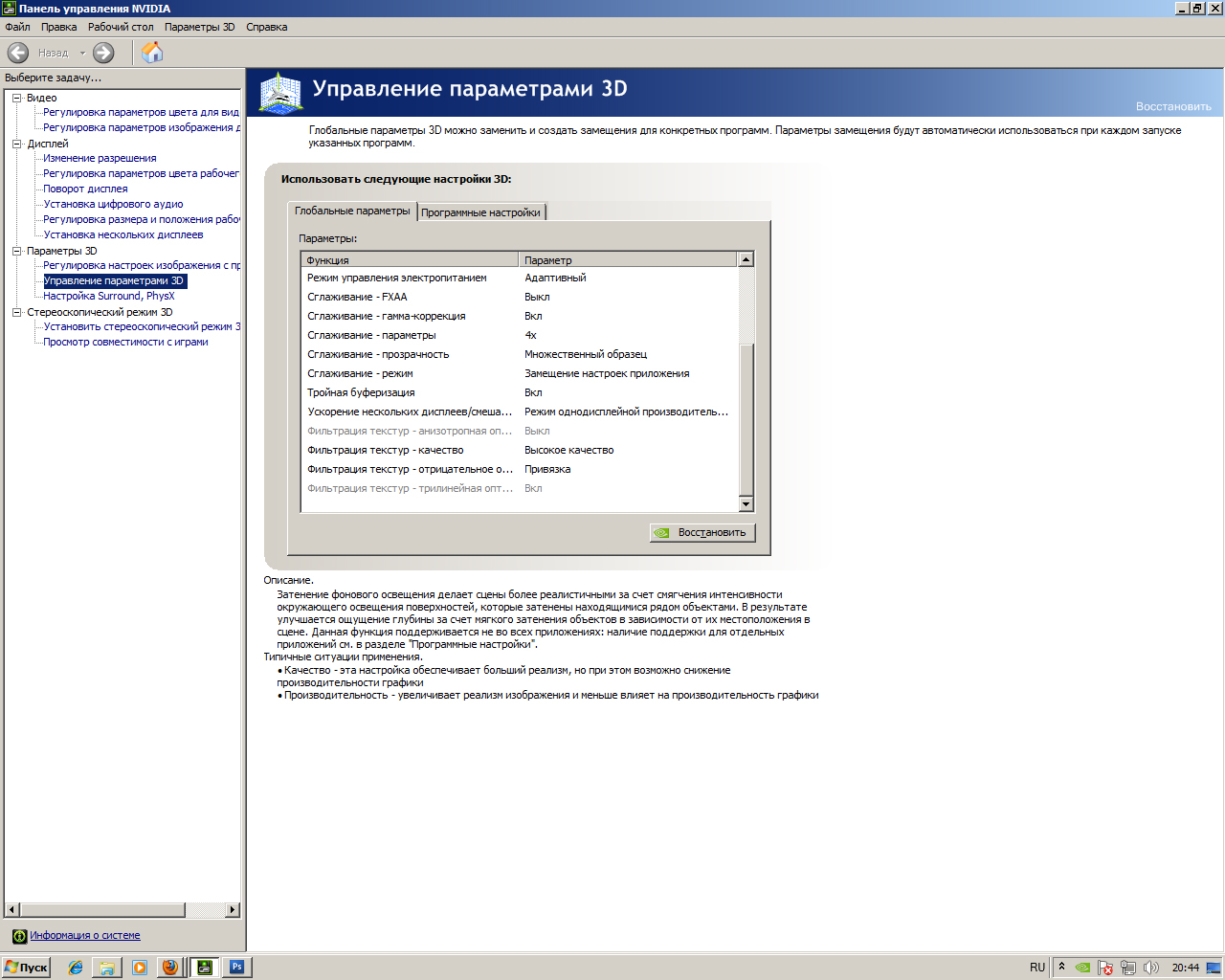Image resolution: width=1225 pixels, height=980 pixels.
Task: Open Регулировка параметров цвета рабочего стола
Action: [141, 173]
